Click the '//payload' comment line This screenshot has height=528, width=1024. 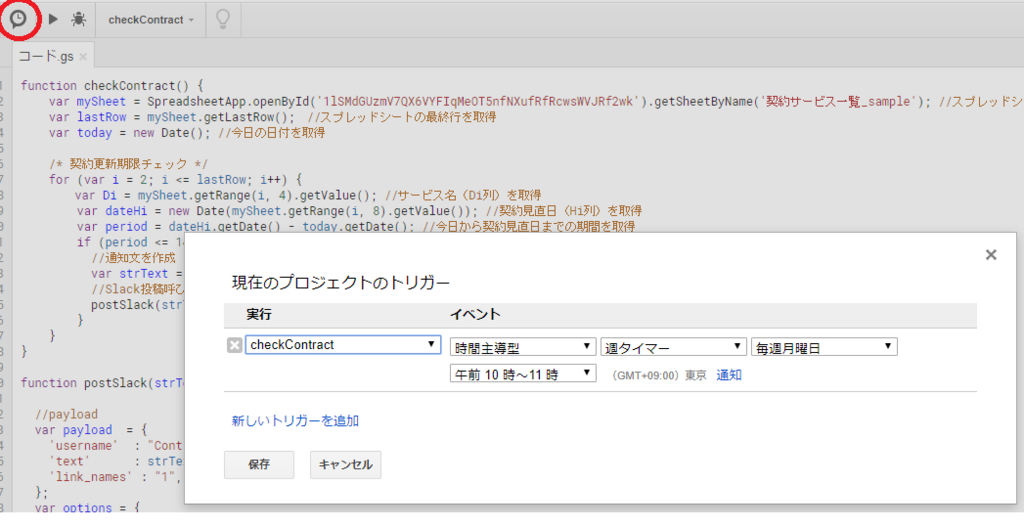(x=66, y=414)
